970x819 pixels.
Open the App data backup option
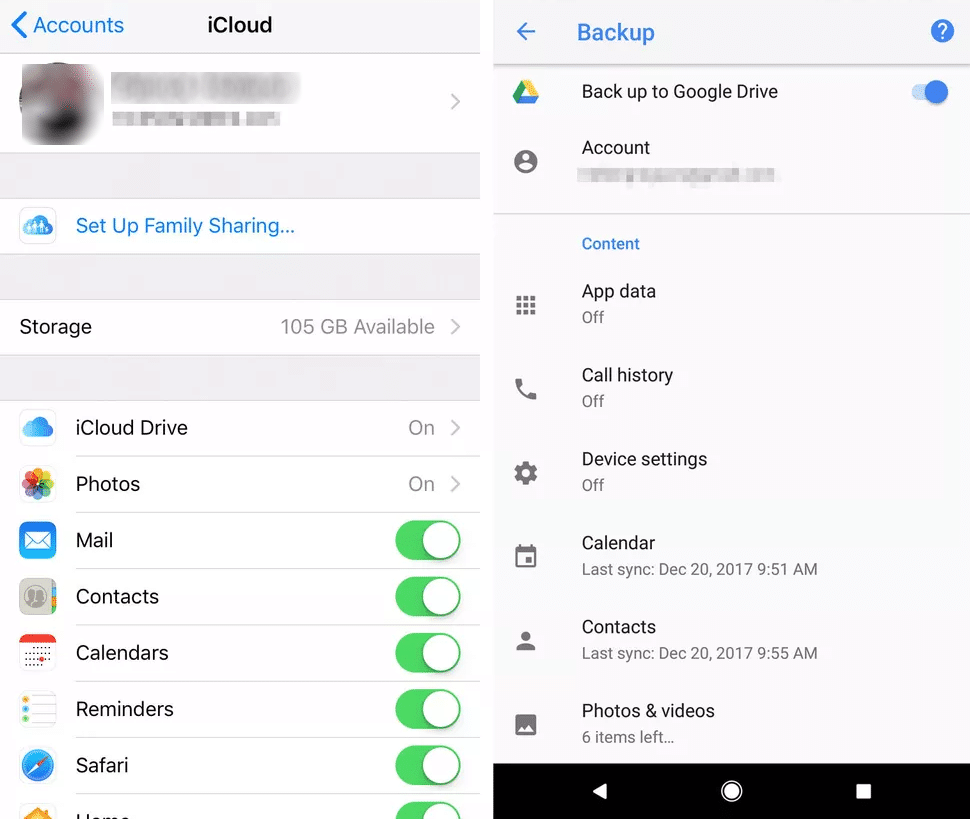coord(619,303)
